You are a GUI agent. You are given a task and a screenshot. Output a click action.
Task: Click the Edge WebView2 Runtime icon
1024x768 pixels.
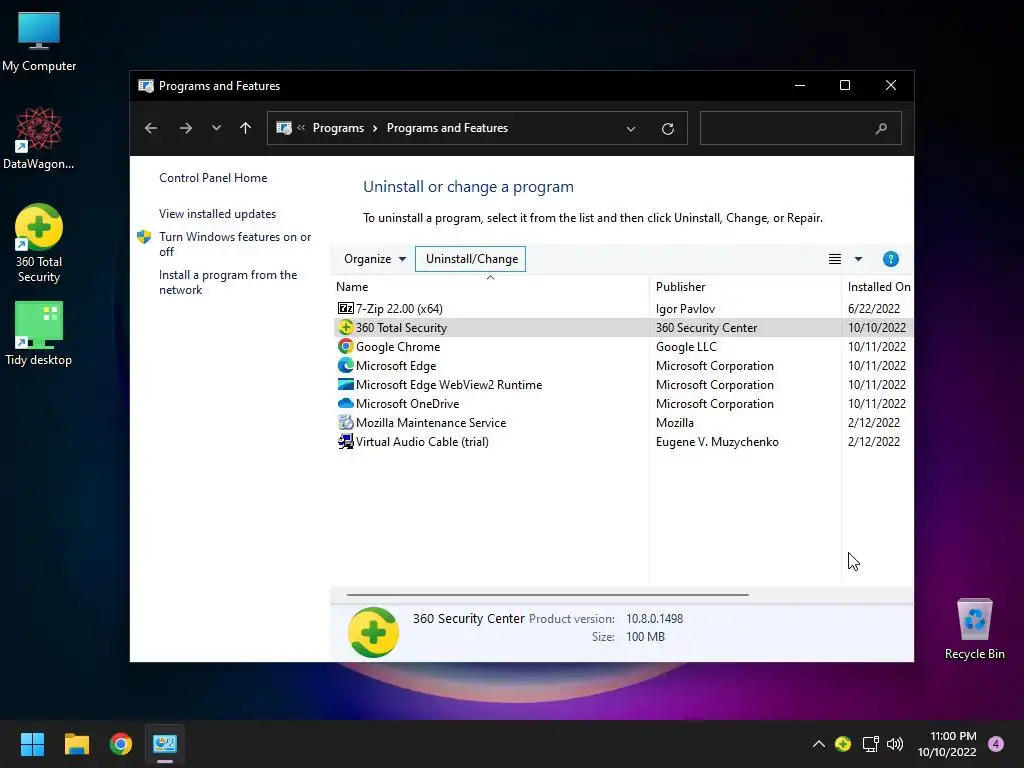coord(345,384)
